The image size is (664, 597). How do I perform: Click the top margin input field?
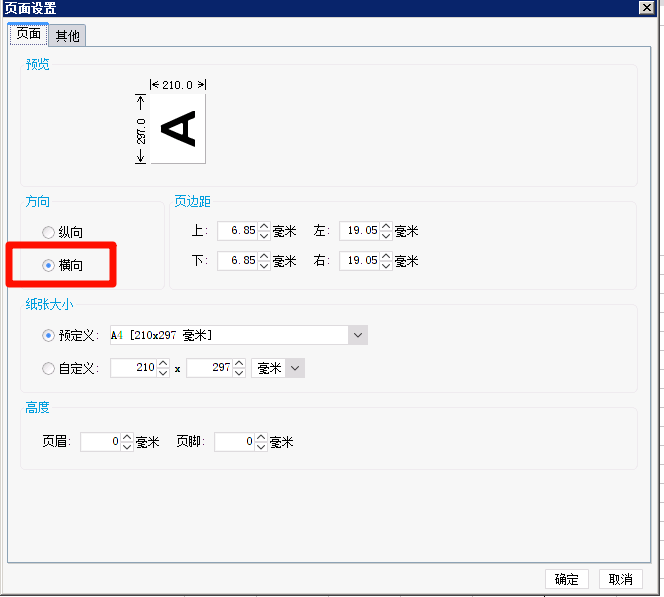coord(237,231)
